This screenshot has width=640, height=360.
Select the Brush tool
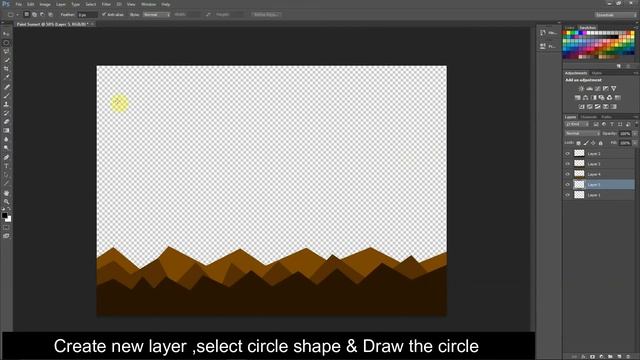pyautogui.click(x=6, y=96)
